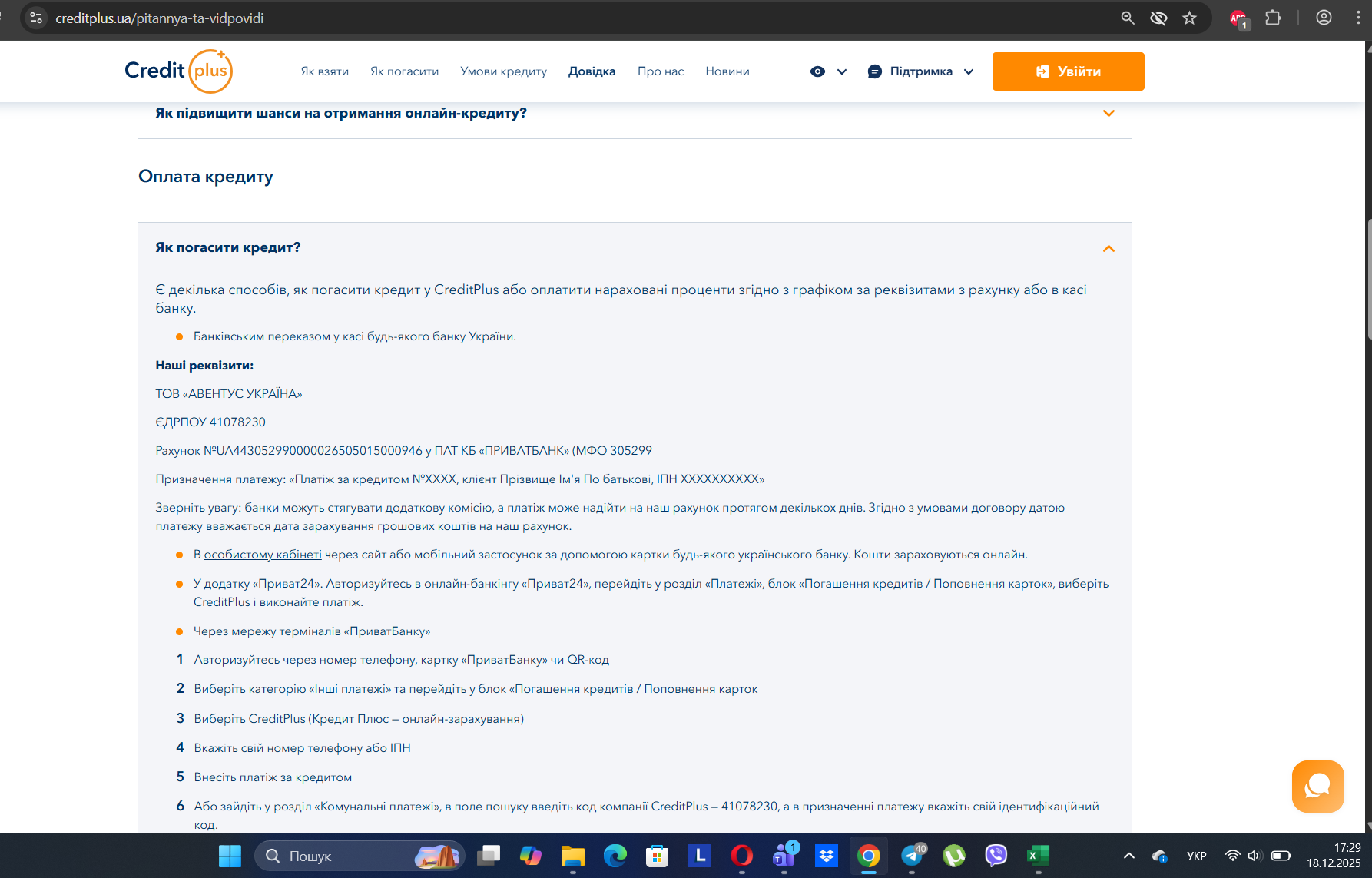Open the orange chat widget bubble
The image size is (1372, 878).
click(1317, 786)
